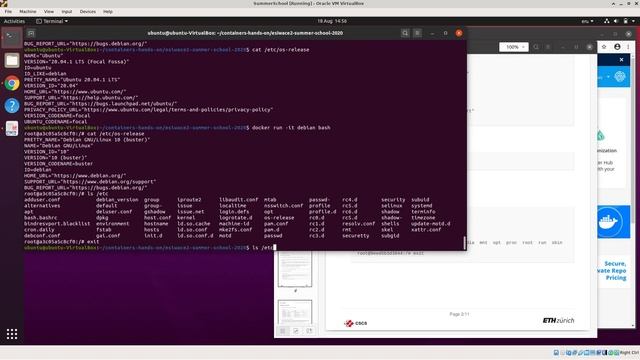Open the terminal hamburger menu
This screenshot has height=360, width=640.
[x=417, y=33]
